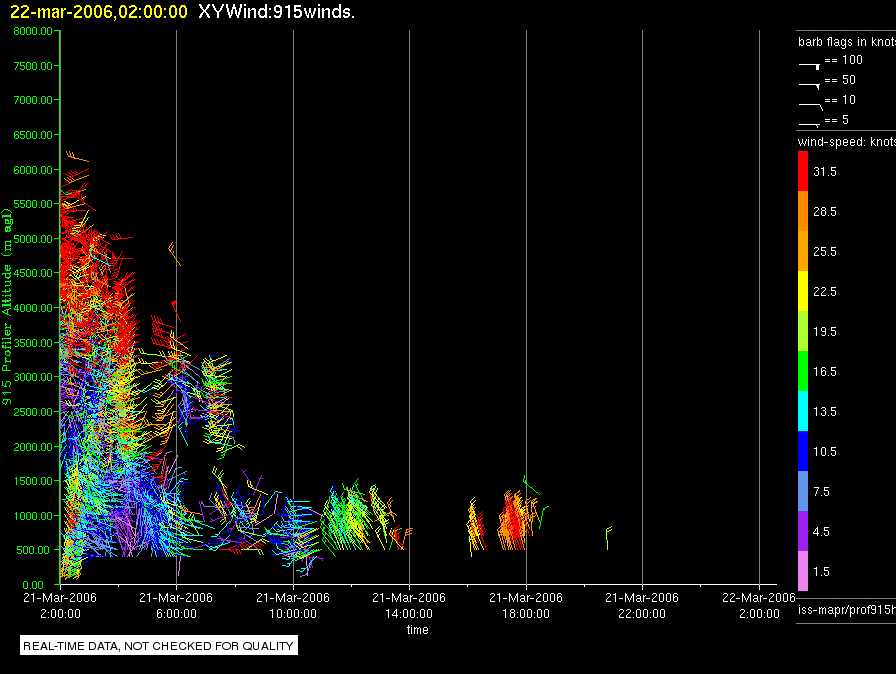Click the 8000.00 altitude axis label
This screenshot has height=674, width=896.
click(33, 31)
